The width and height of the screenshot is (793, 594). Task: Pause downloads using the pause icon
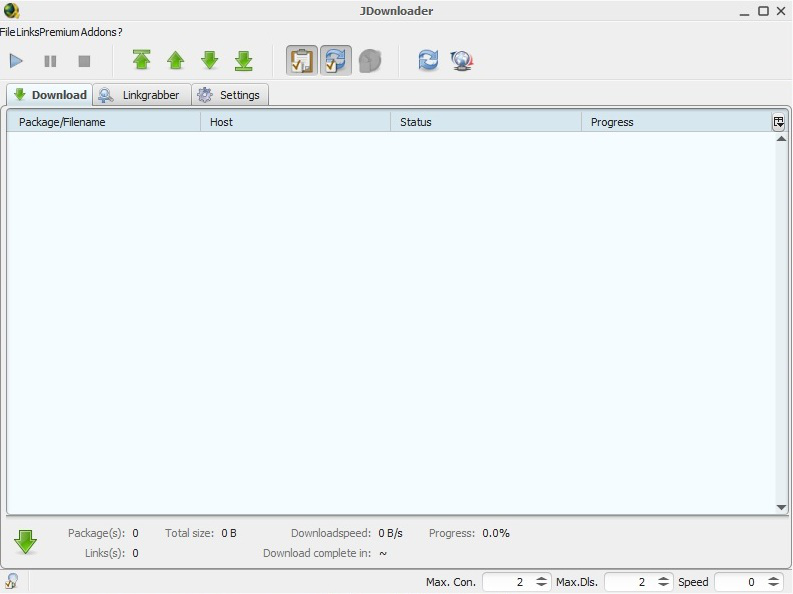(50, 61)
